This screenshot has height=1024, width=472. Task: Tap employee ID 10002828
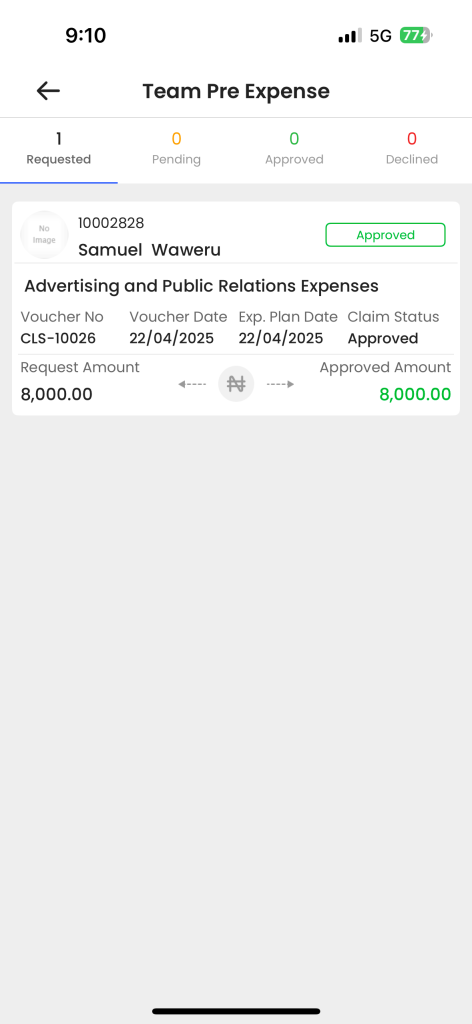[111, 223]
